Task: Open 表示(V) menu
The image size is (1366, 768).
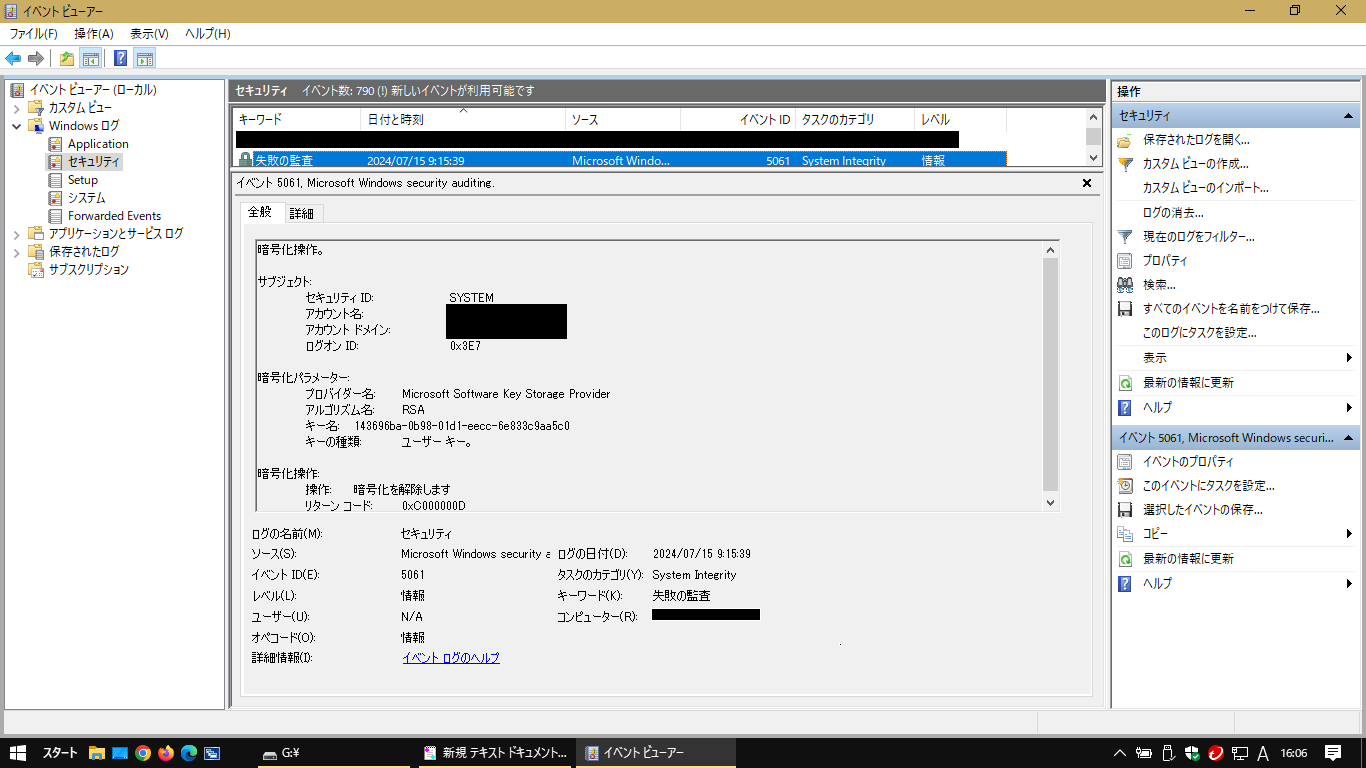Action: click(x=149, y=34)
